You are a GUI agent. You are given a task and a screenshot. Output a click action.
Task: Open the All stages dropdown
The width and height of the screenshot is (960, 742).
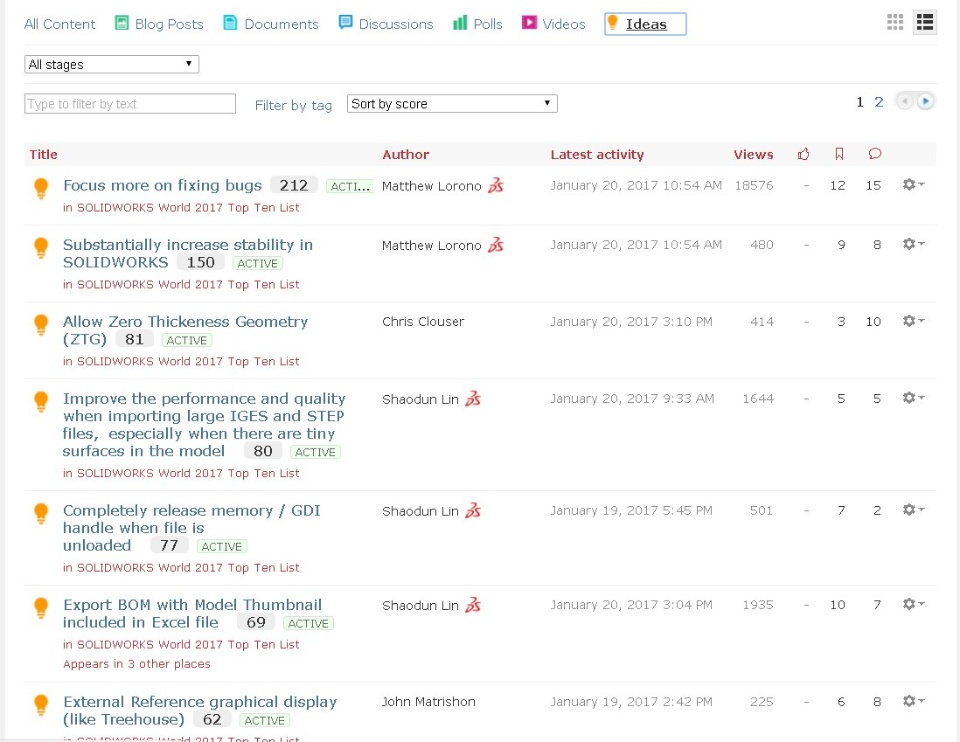point(111,64)
